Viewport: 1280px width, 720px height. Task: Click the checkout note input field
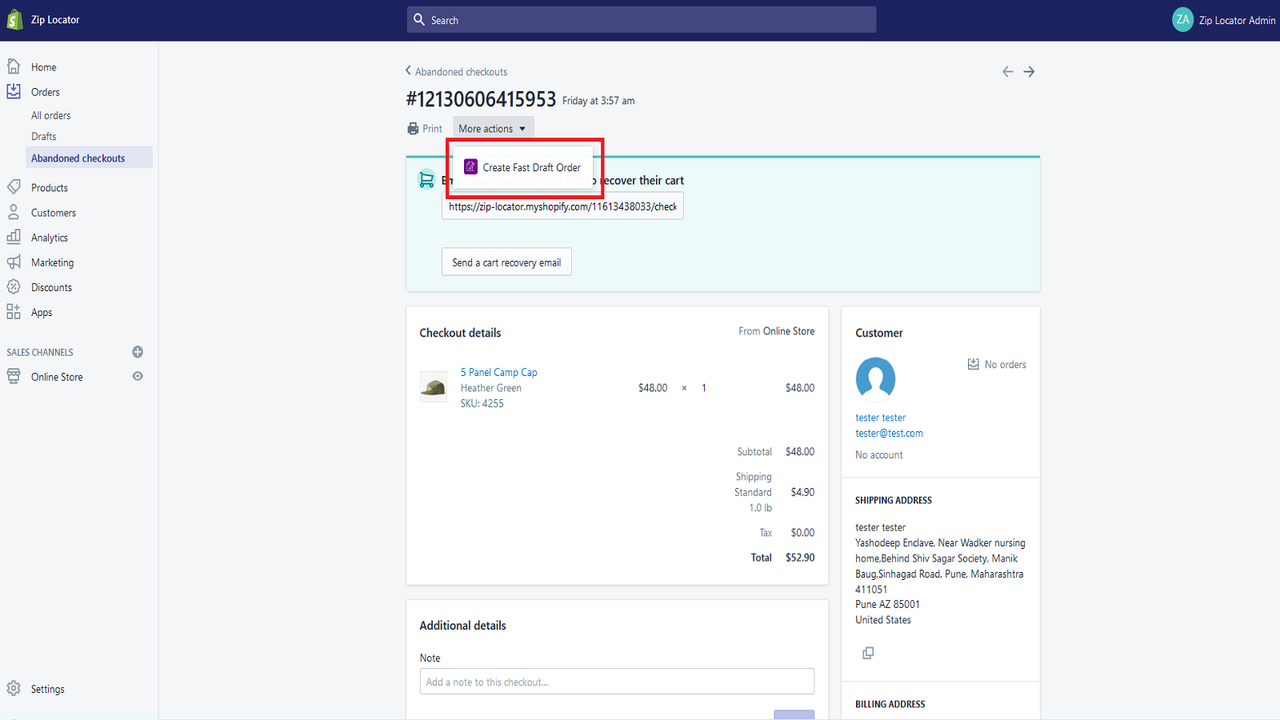(617, 682)
